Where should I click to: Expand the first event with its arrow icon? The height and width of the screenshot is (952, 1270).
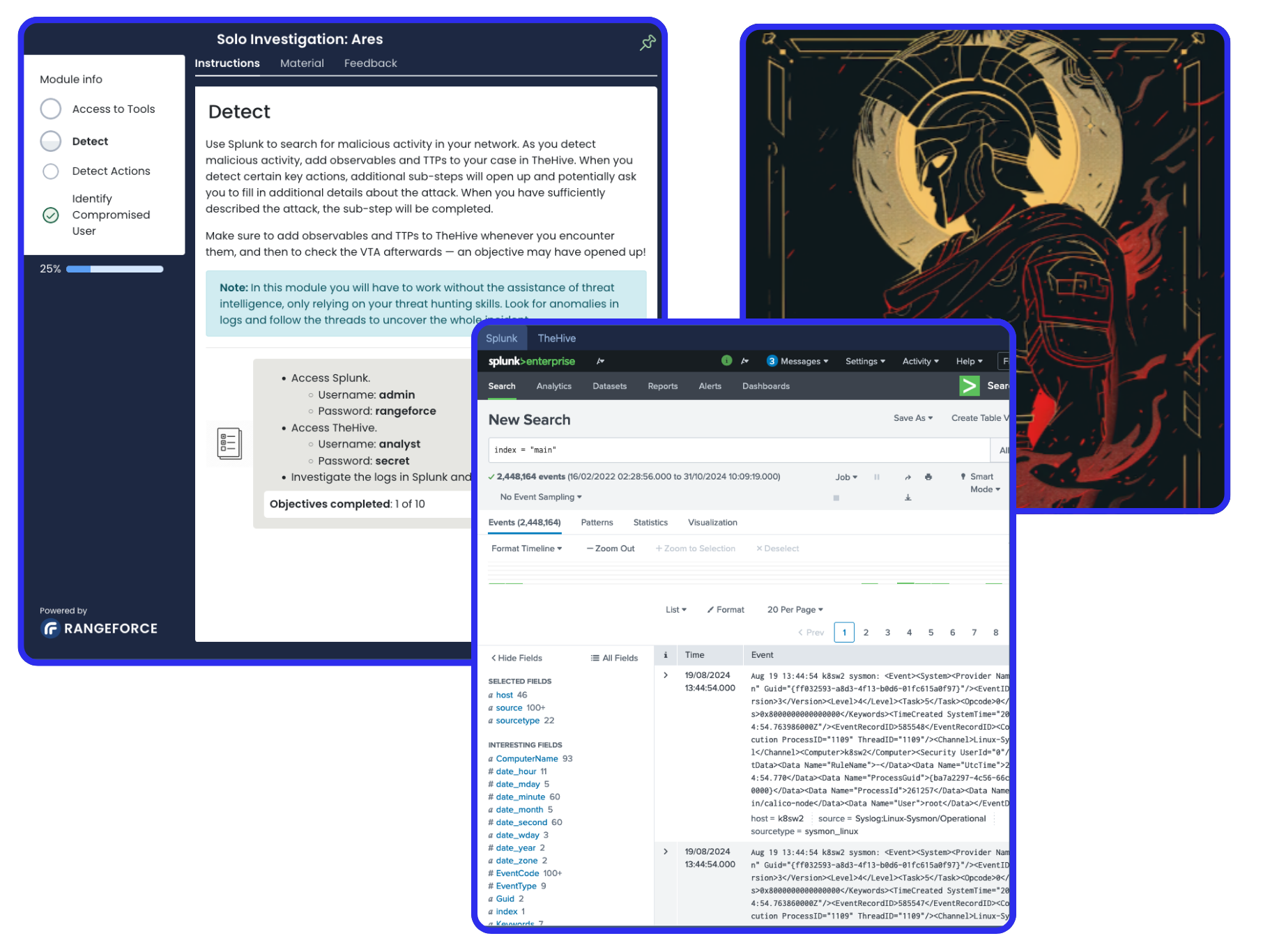[666, 675]
